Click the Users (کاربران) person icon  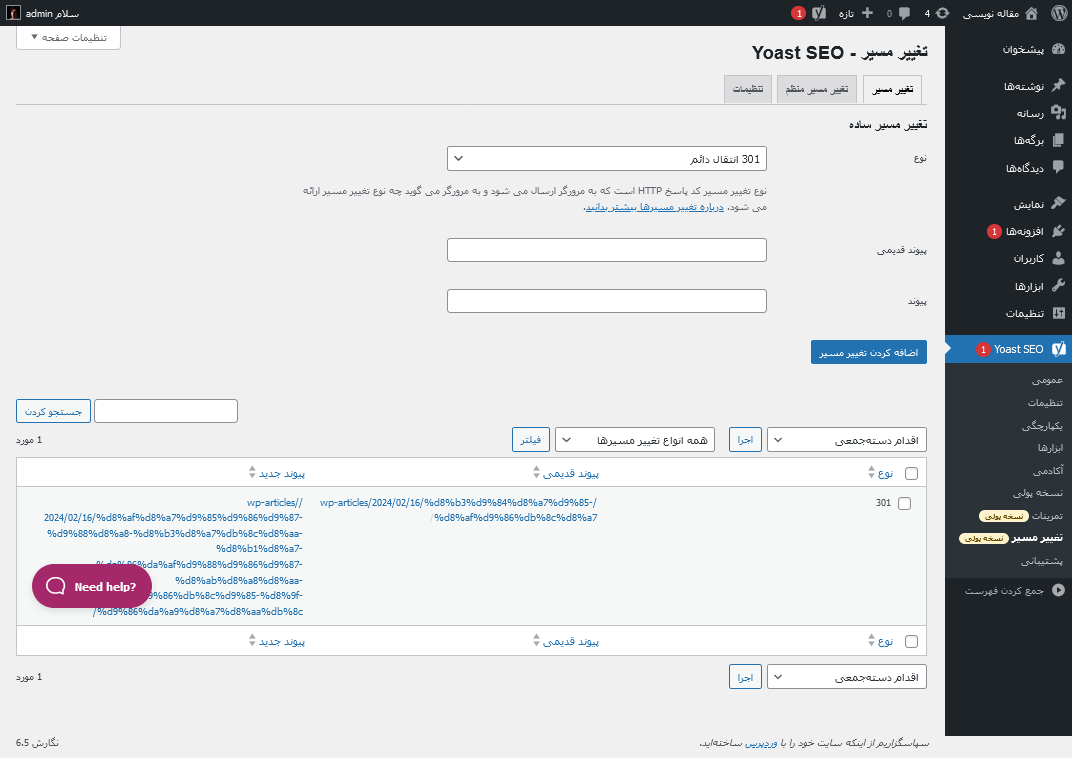pos(1058,258)
